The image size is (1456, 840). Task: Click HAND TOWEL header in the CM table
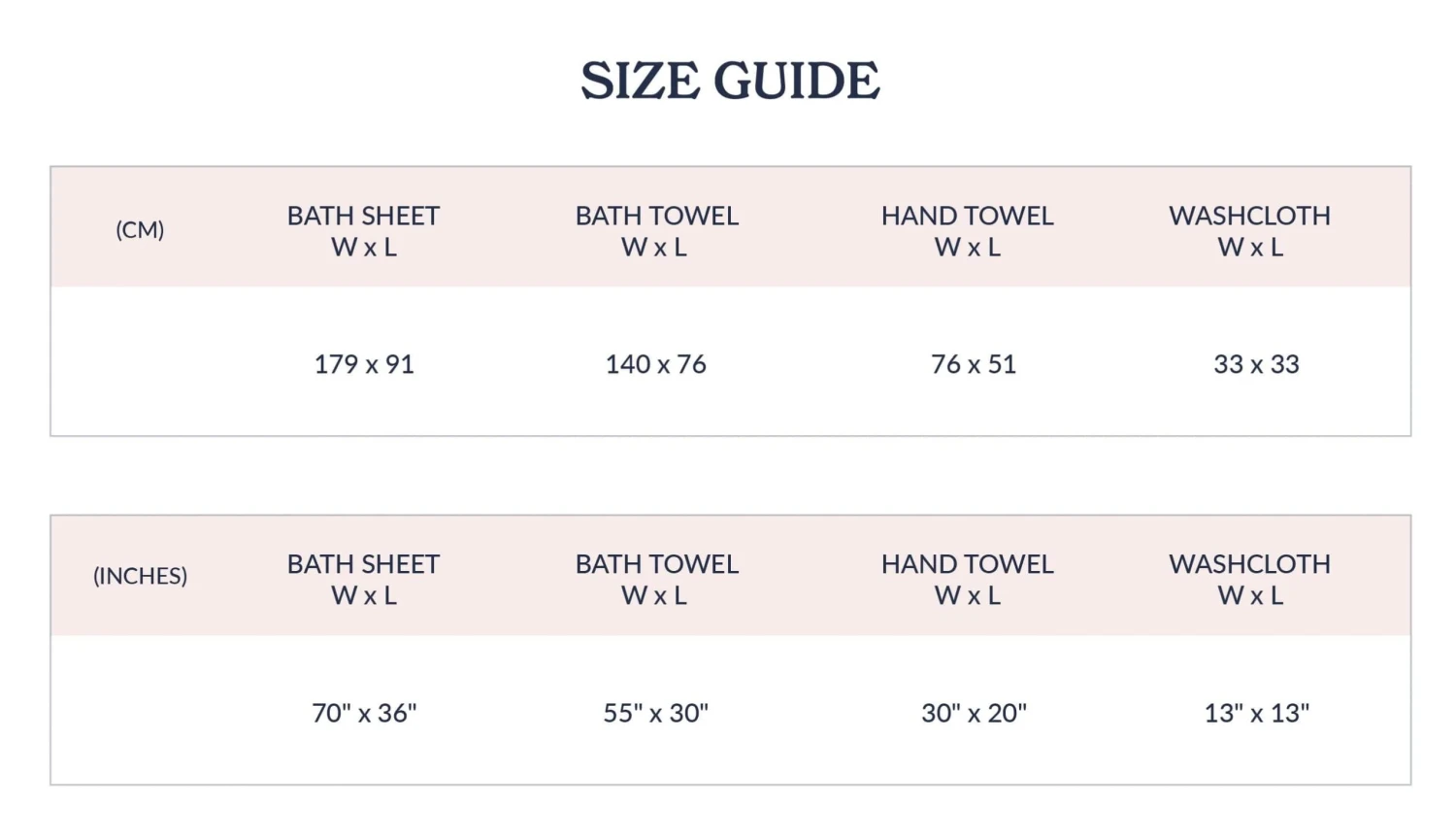967,216
